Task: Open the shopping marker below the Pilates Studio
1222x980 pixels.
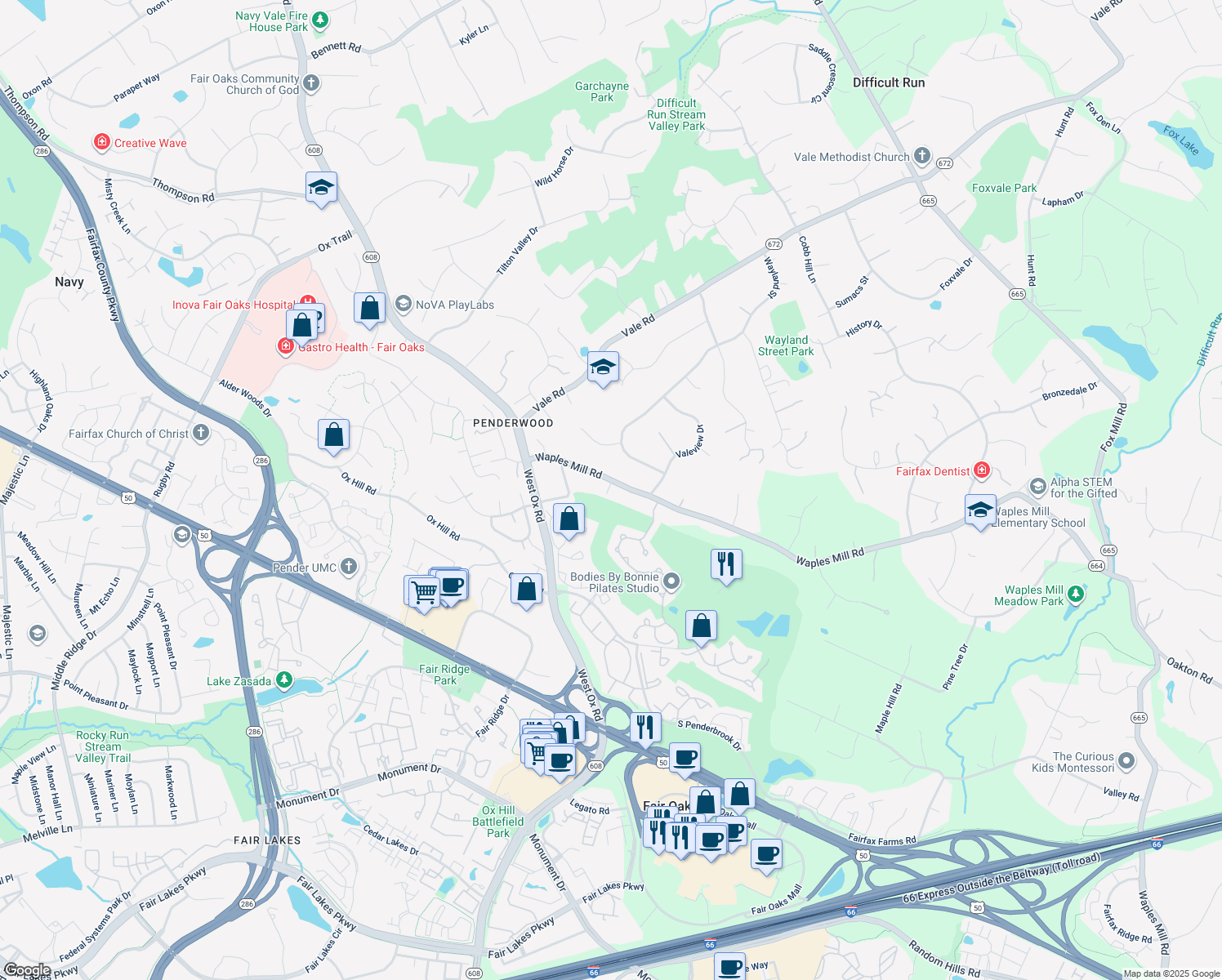Action: point(701,627)
